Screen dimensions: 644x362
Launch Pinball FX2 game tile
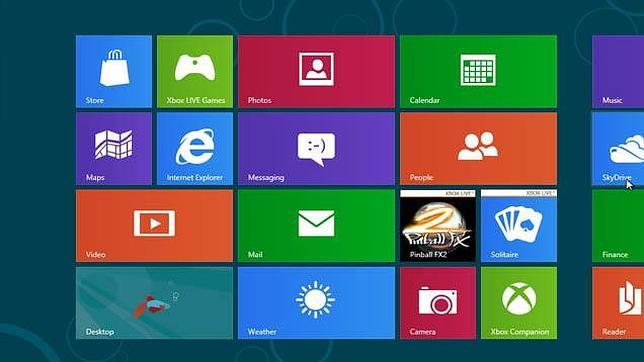pyautogui.click(x=438, y=226)
